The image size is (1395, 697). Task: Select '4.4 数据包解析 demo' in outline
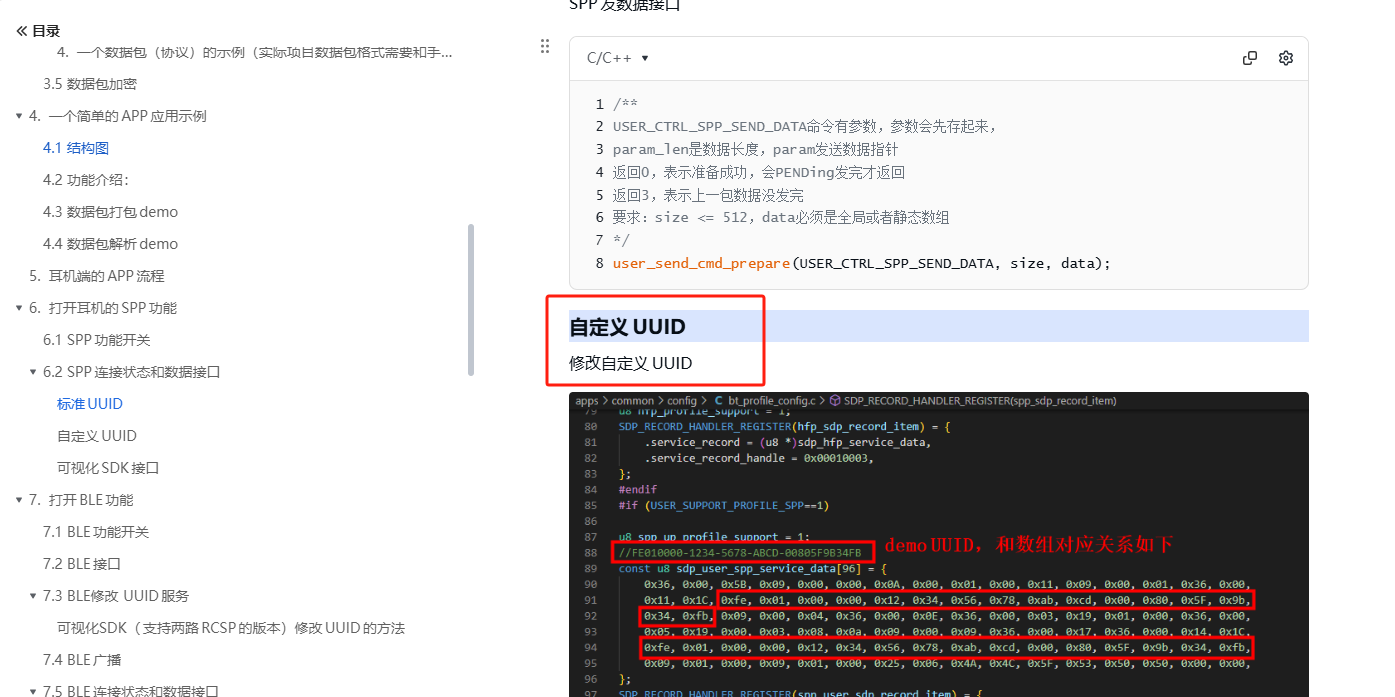point(110,244)
